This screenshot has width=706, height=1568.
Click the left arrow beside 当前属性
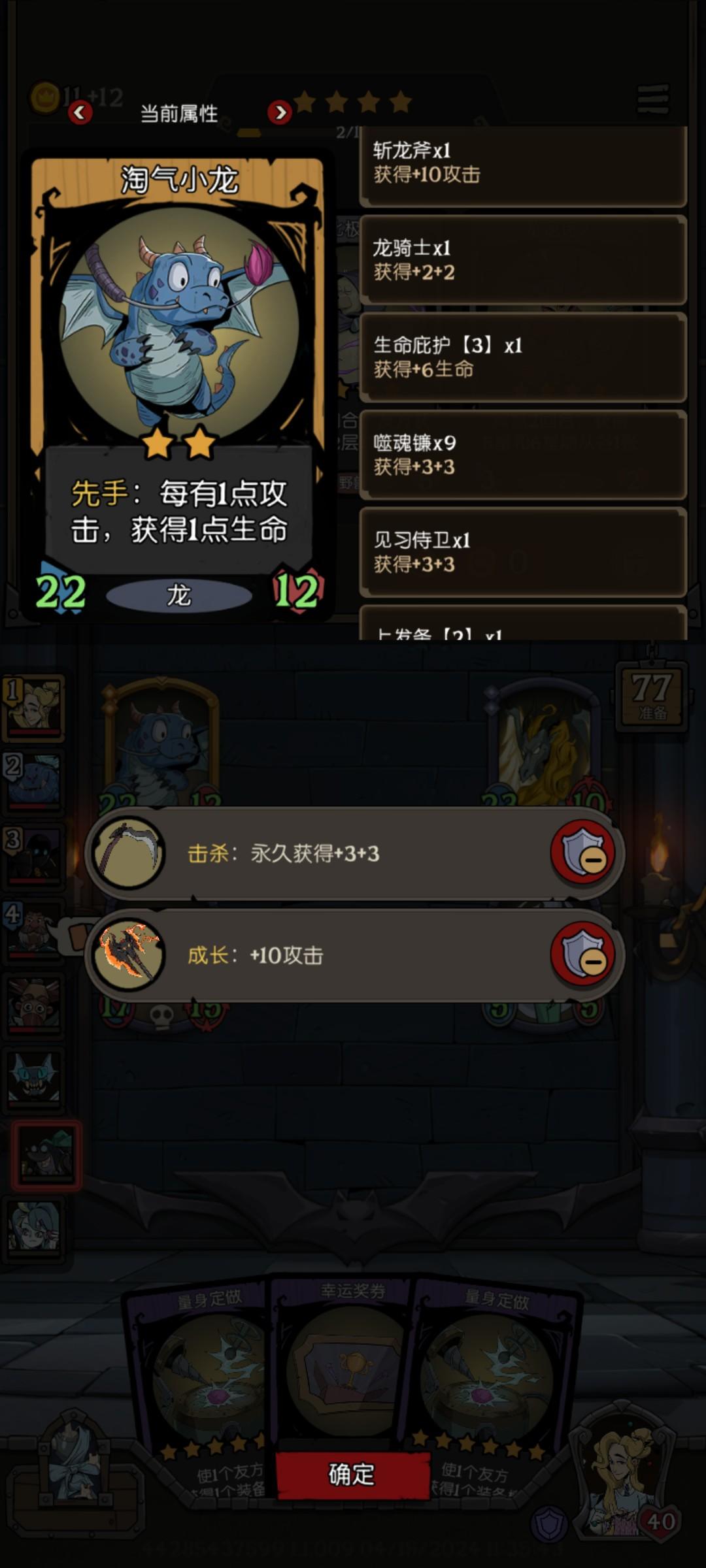point(80,112)
